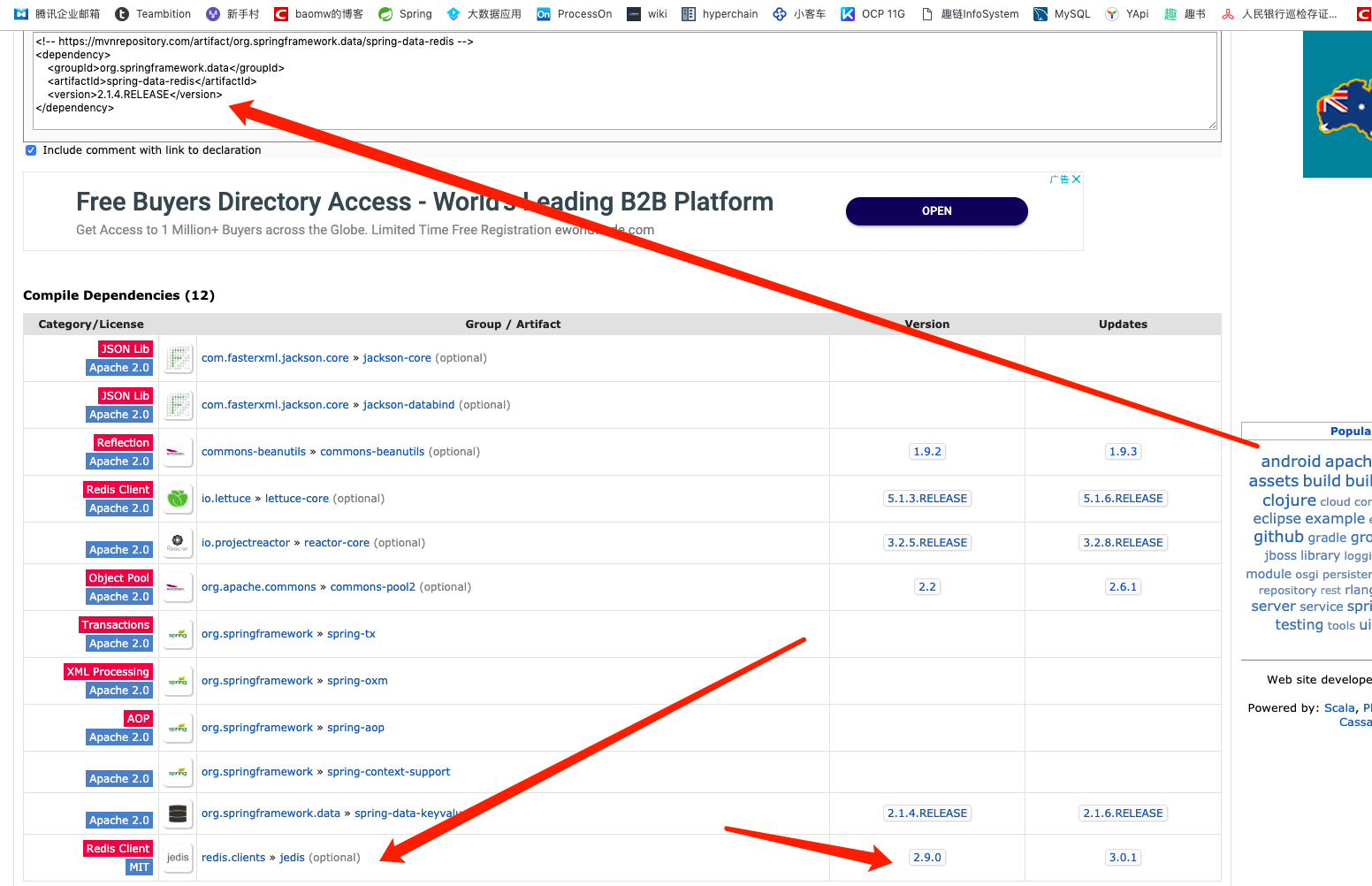This screenshot has height=886, width=1372.
Task: Open the github popular tag
Action: point(1278,537)
